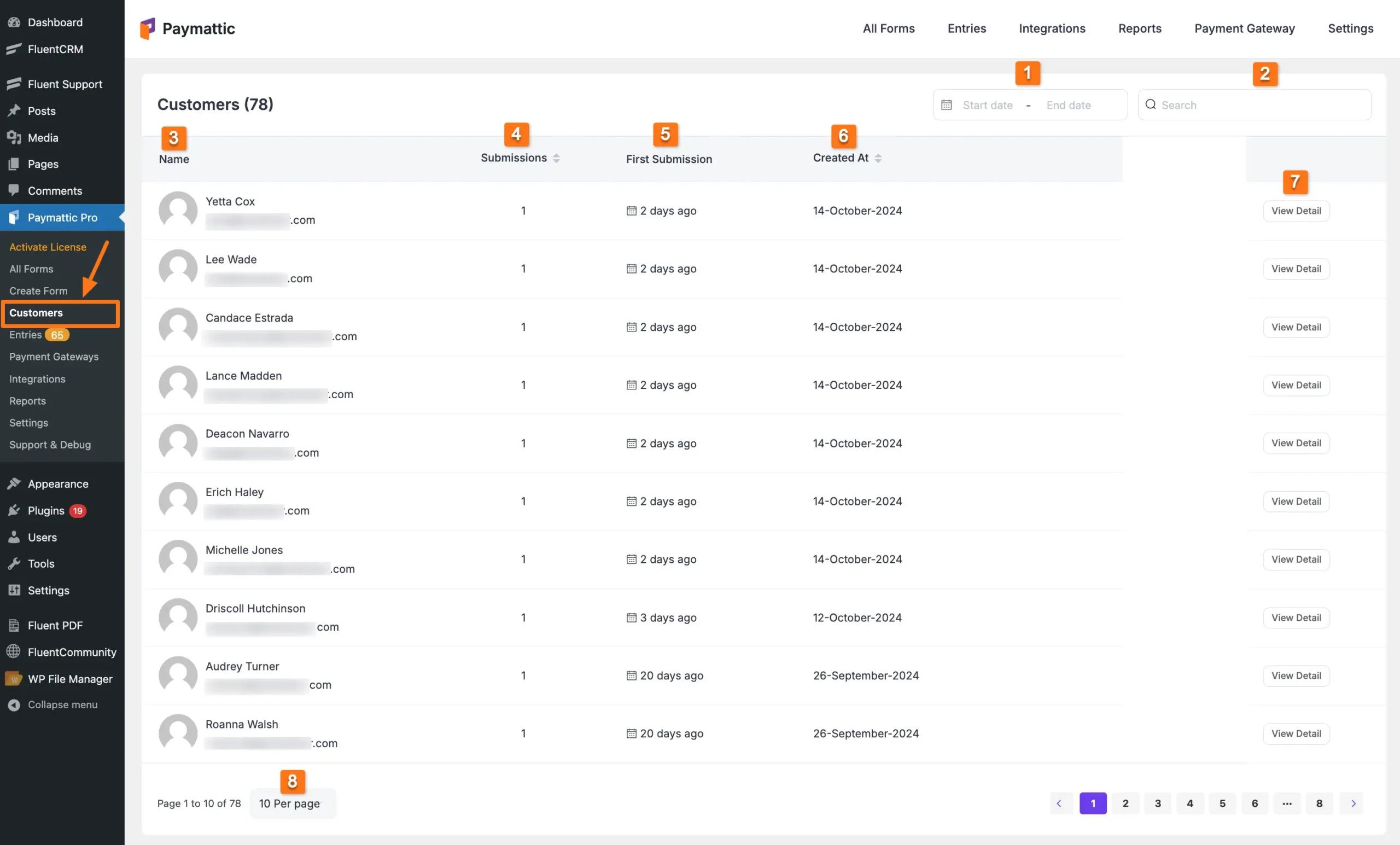Click the Paymattic logo icon
1400x845 pixels.
point(147,28)
